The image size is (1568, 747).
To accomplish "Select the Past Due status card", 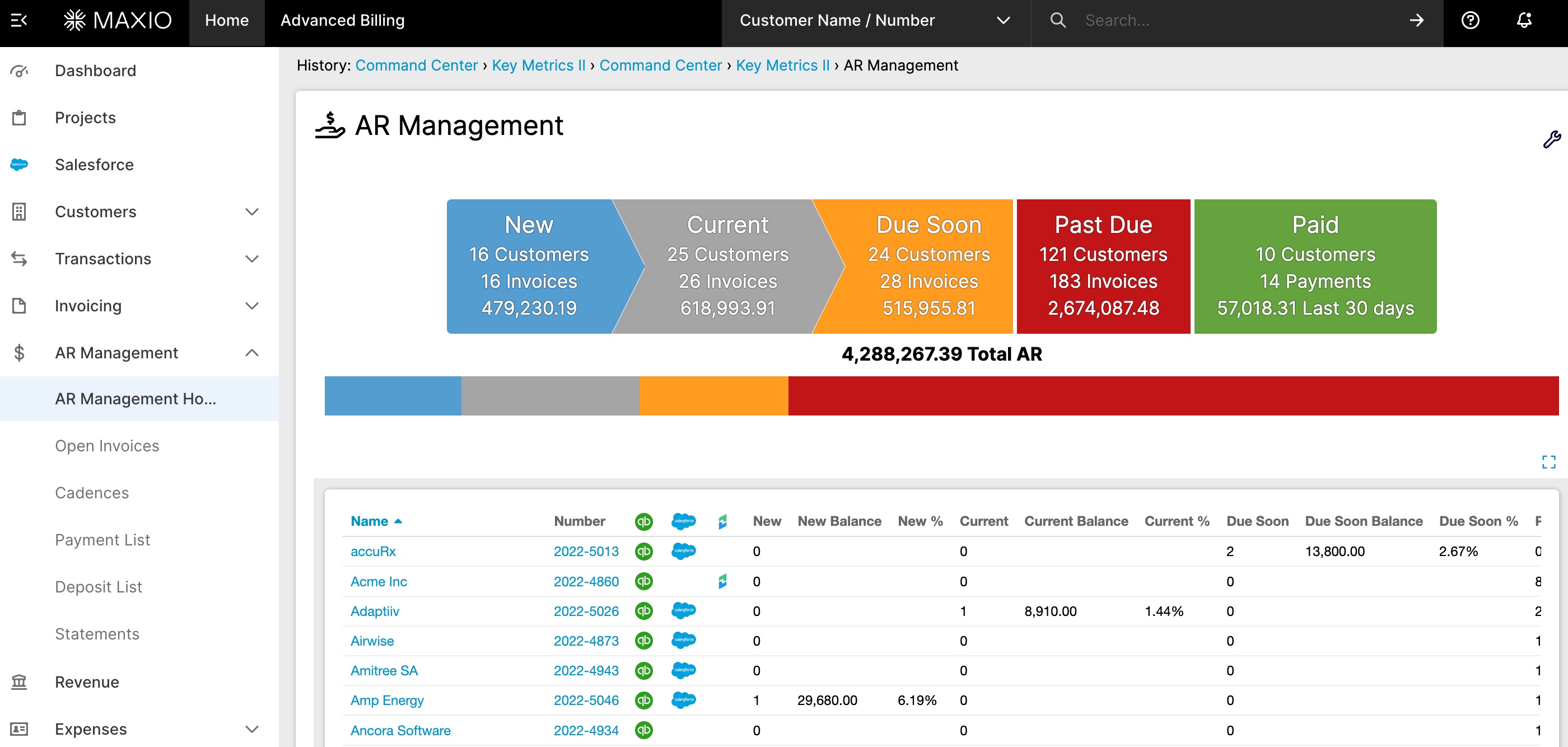I will 1102,266.
